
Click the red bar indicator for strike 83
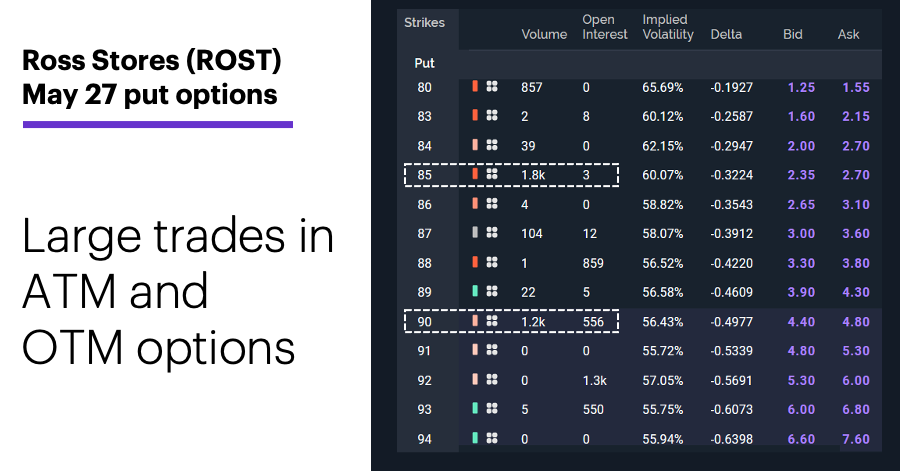pyautogui.click(x=475, y=115)
